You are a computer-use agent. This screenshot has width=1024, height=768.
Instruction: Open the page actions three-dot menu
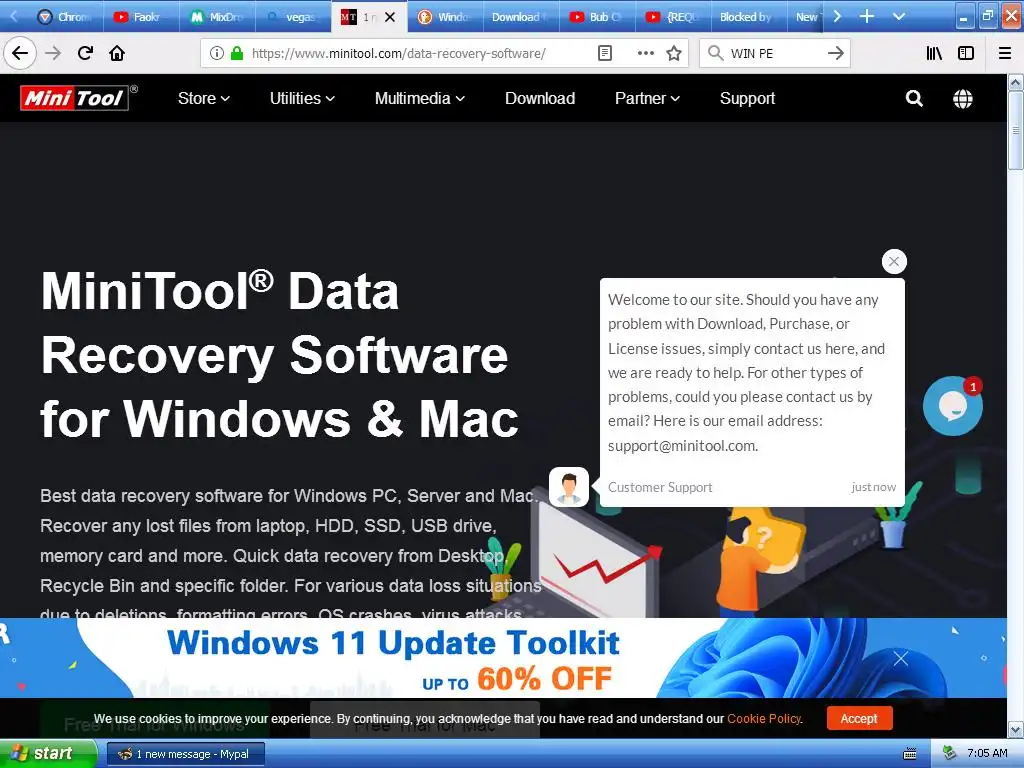click(x=645, y=53)
